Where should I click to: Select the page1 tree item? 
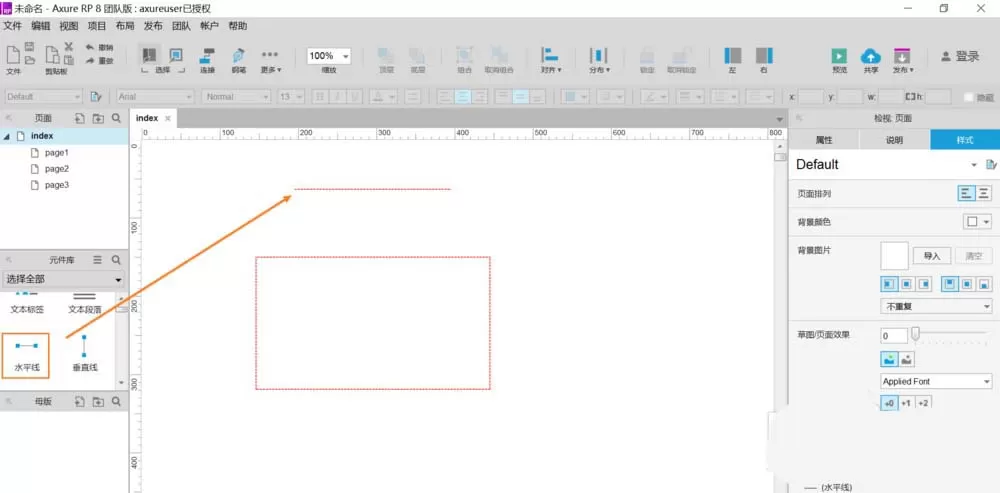point(56,153)
